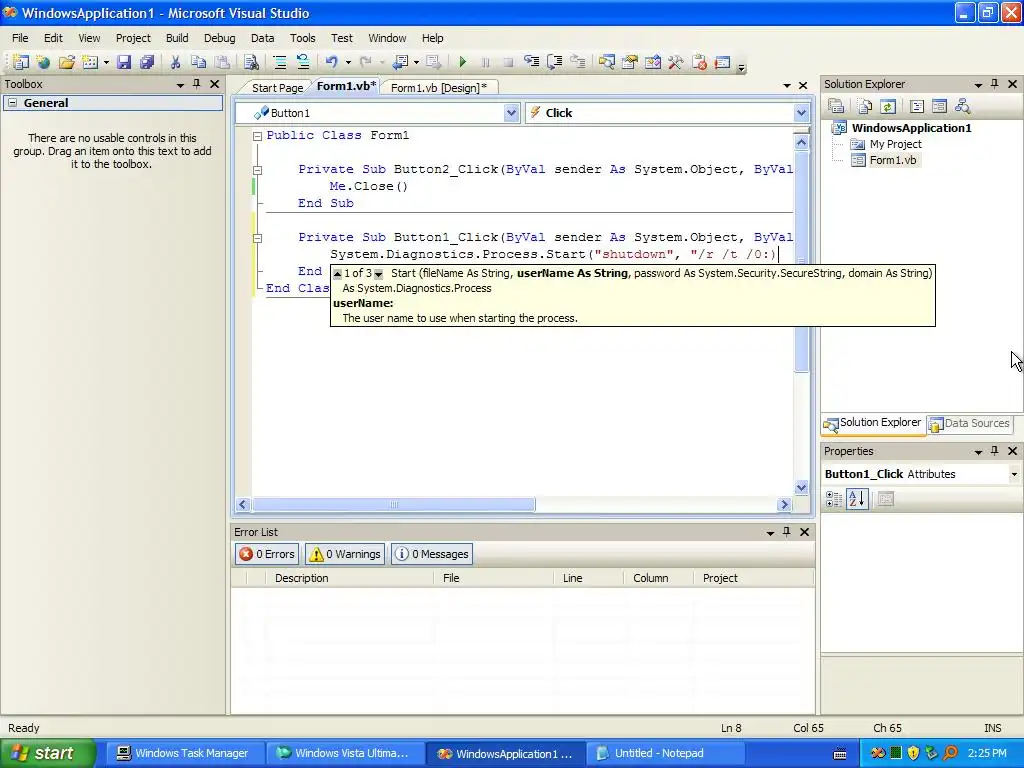Click Categorized icon in Properties panel
Screen dimensions: 1024x768
[x=834, y=500]
